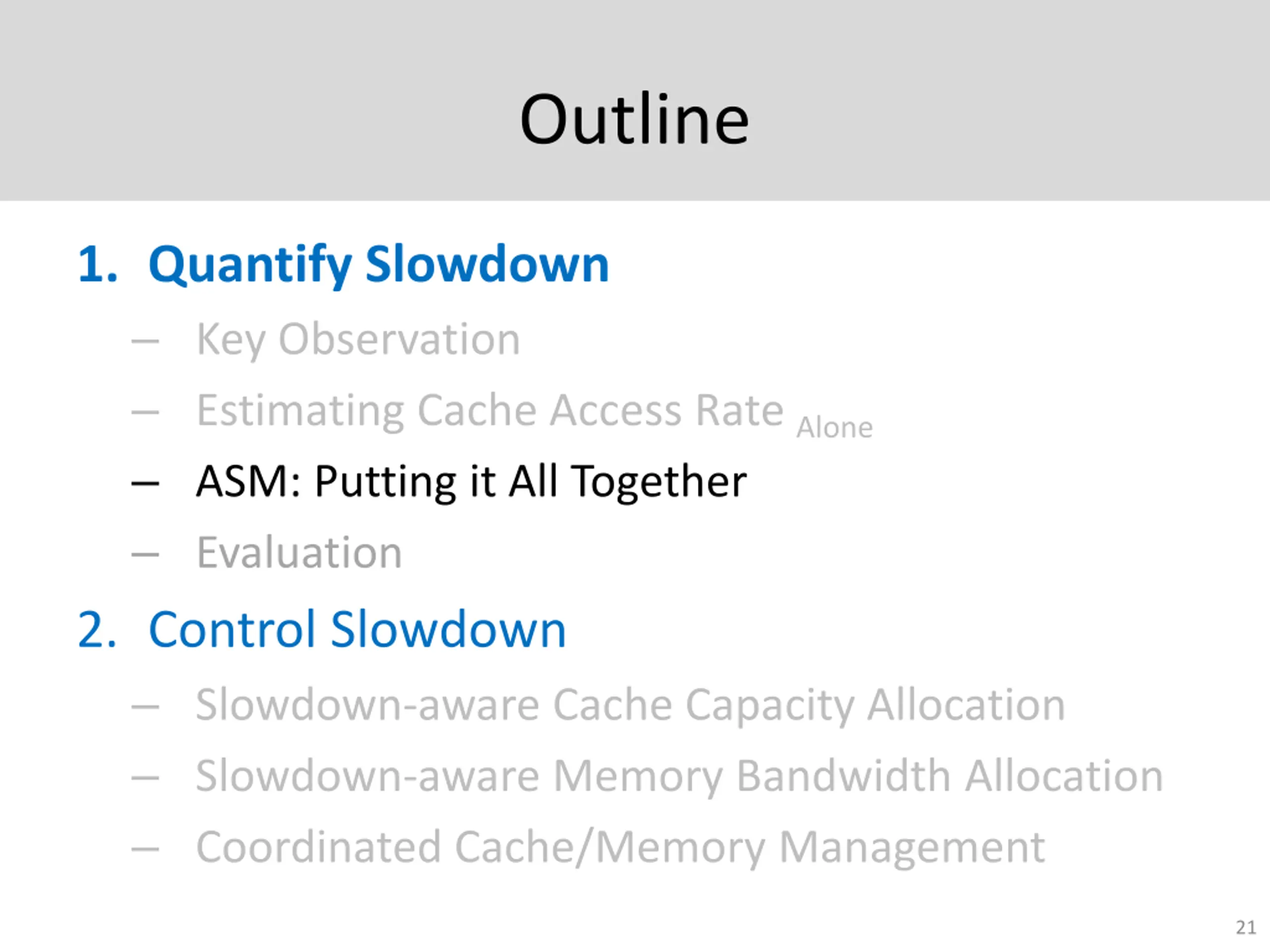Click the dash bullet before "Evaluation"
The image size is (1270, 952).
pos(145,554)
